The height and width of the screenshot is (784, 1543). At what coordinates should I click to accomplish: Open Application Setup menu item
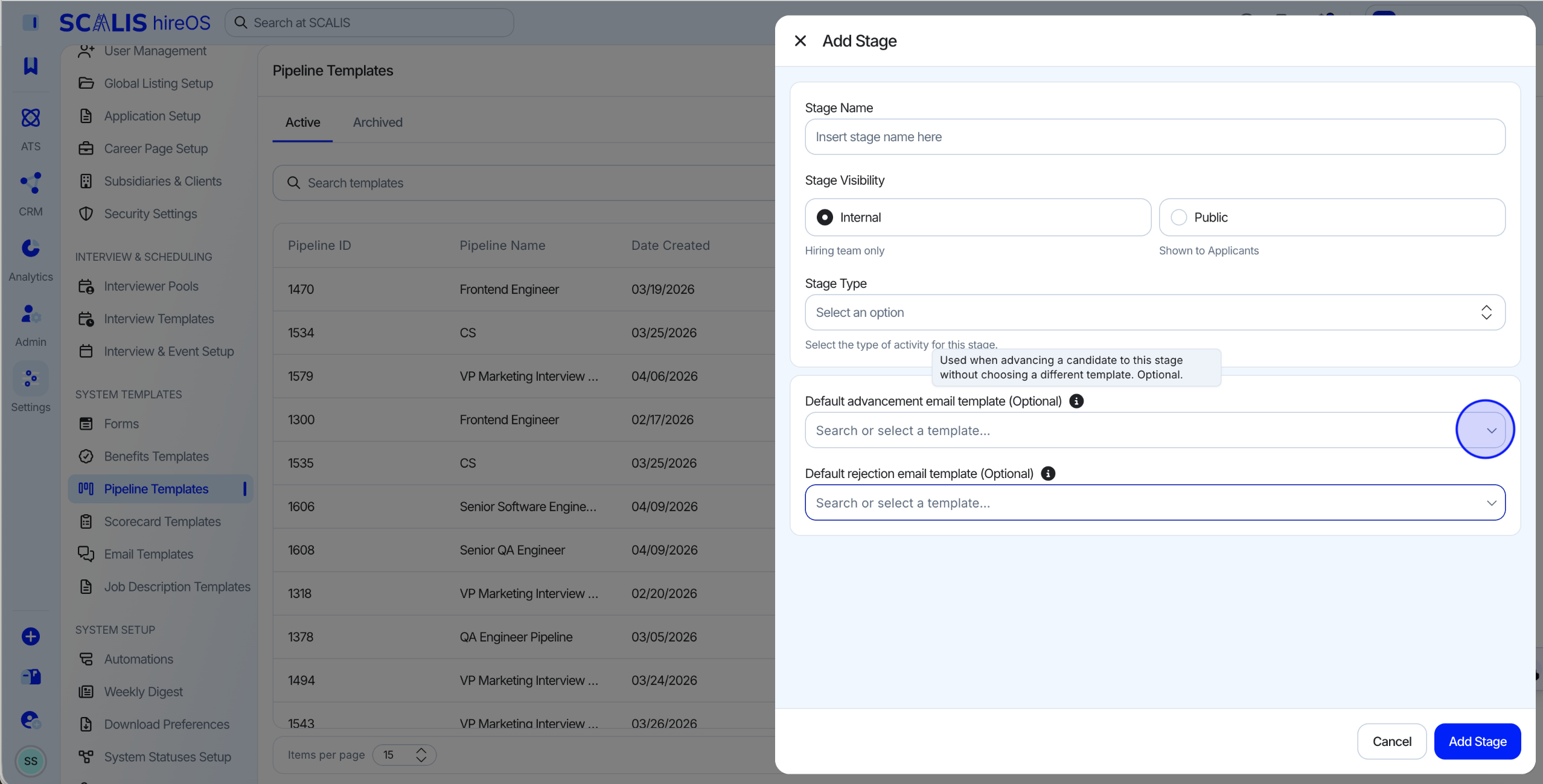click(x=152, y=116)
